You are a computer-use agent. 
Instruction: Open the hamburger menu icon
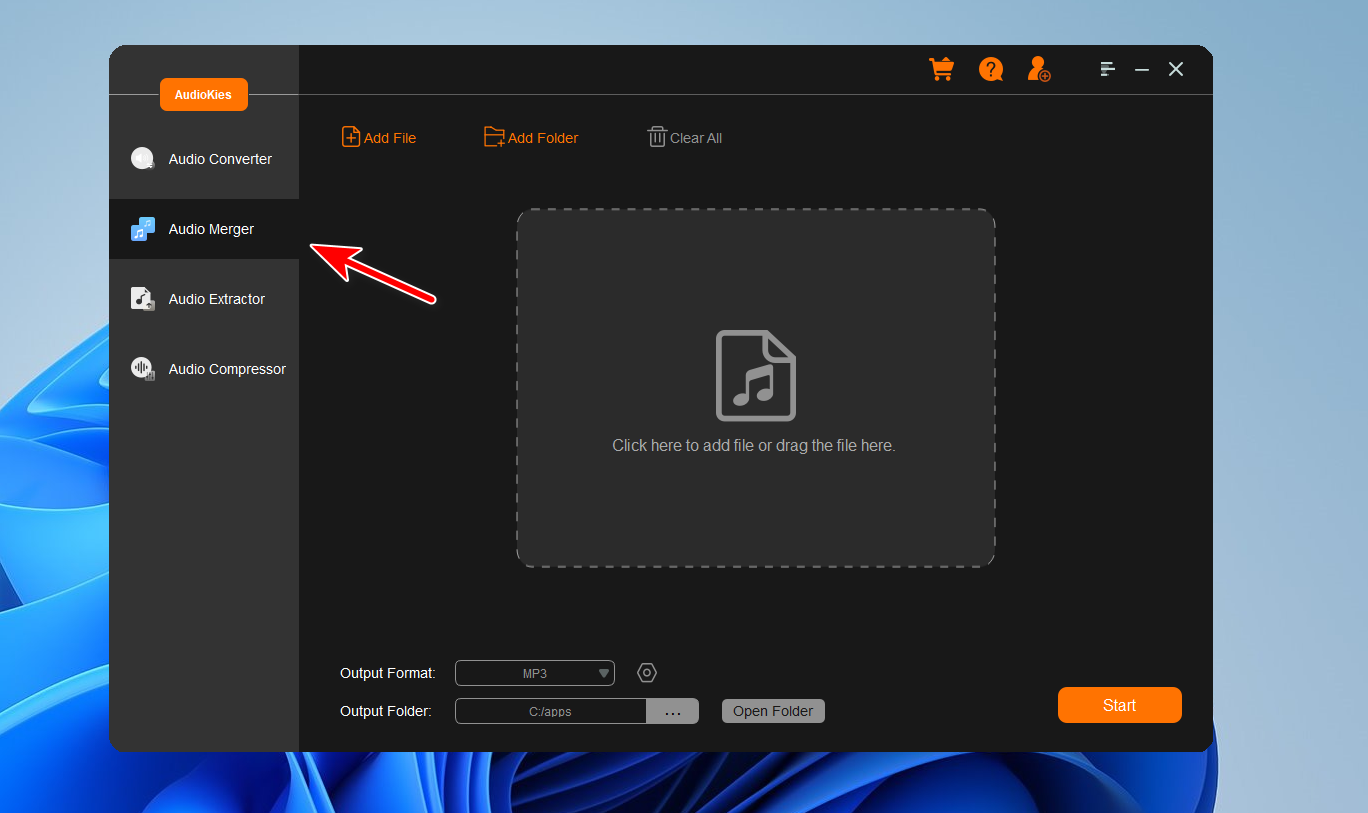pos(1107,69)
